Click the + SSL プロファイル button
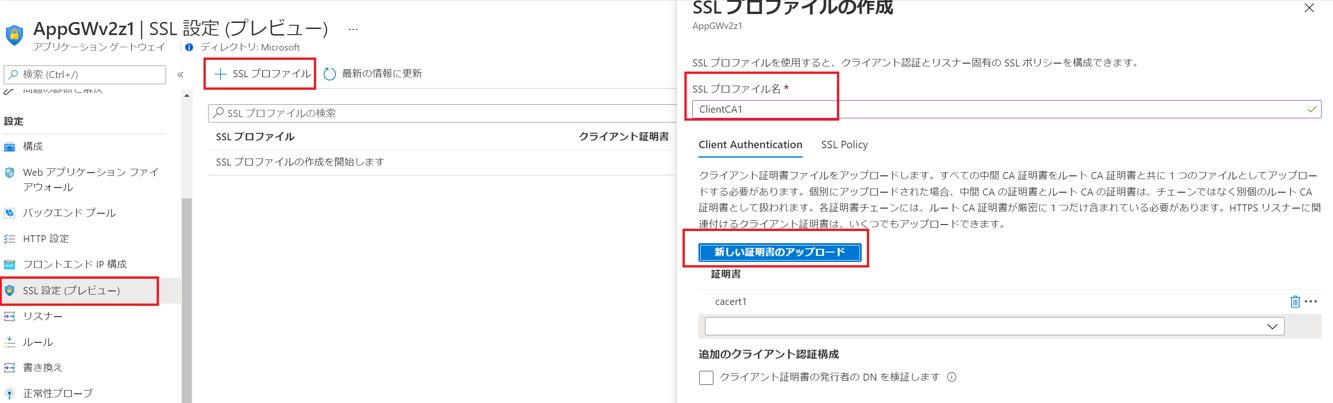This screenshot has width=1333, height=403. click(x=261, y=74)
